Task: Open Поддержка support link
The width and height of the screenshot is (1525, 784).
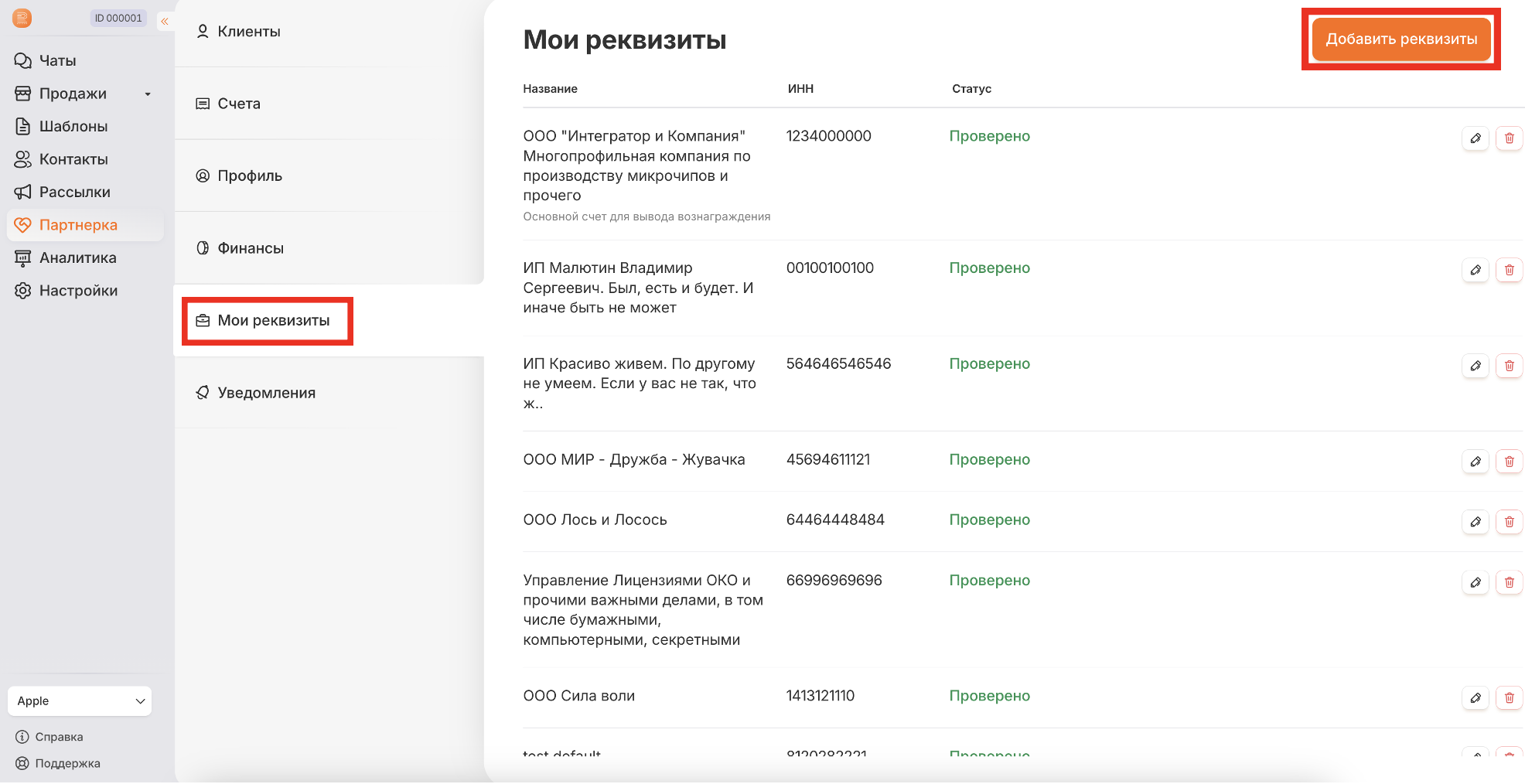Action: coord(67,763)
